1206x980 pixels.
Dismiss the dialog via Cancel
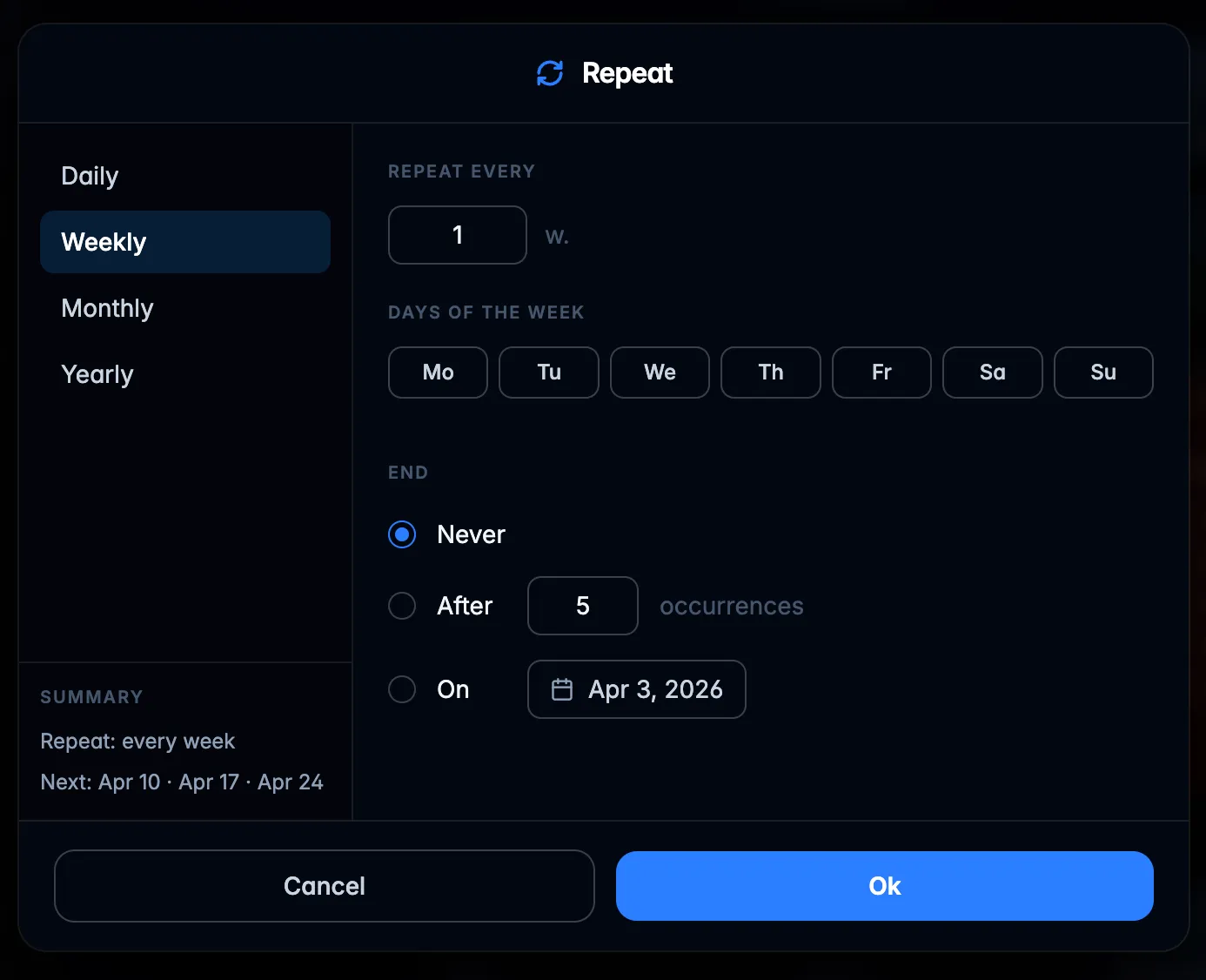coord(324,886)
